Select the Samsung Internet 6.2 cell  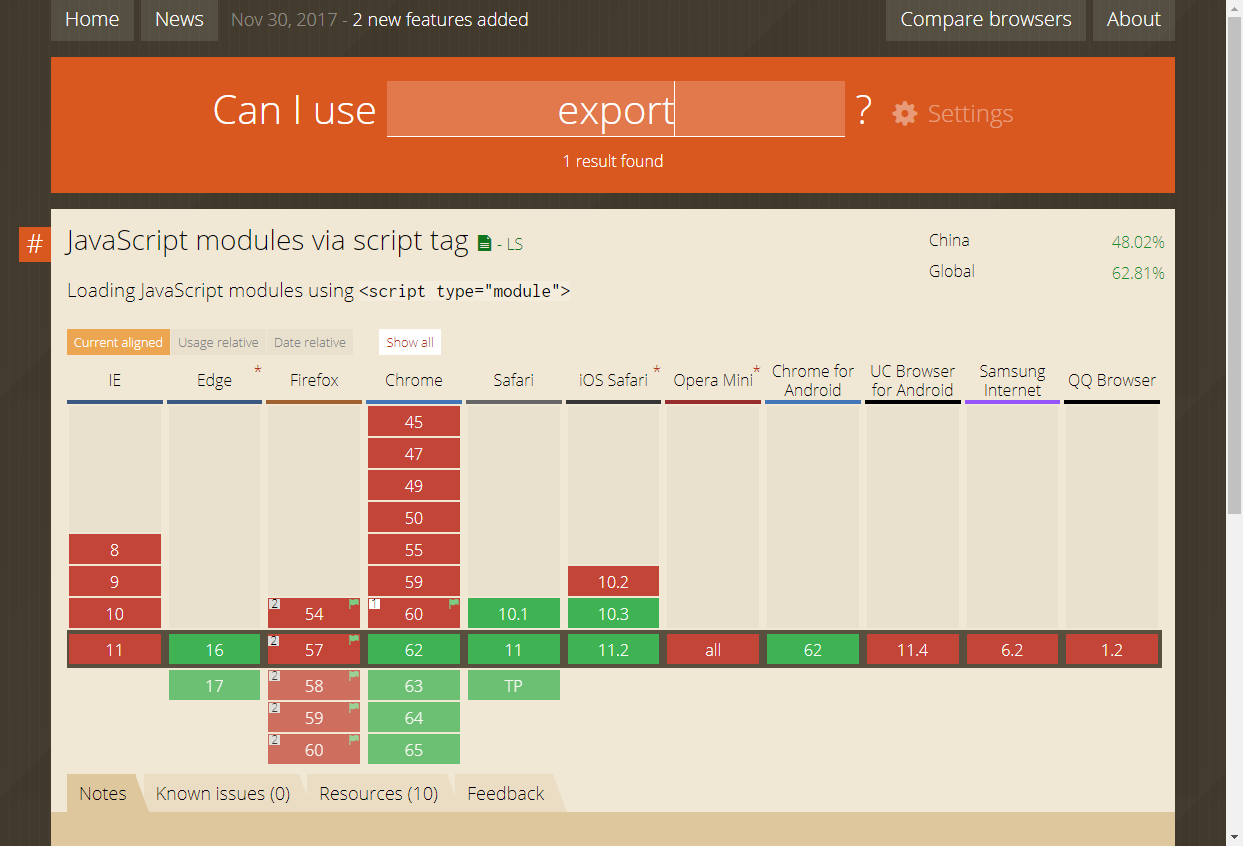(x=1013, y=650)
